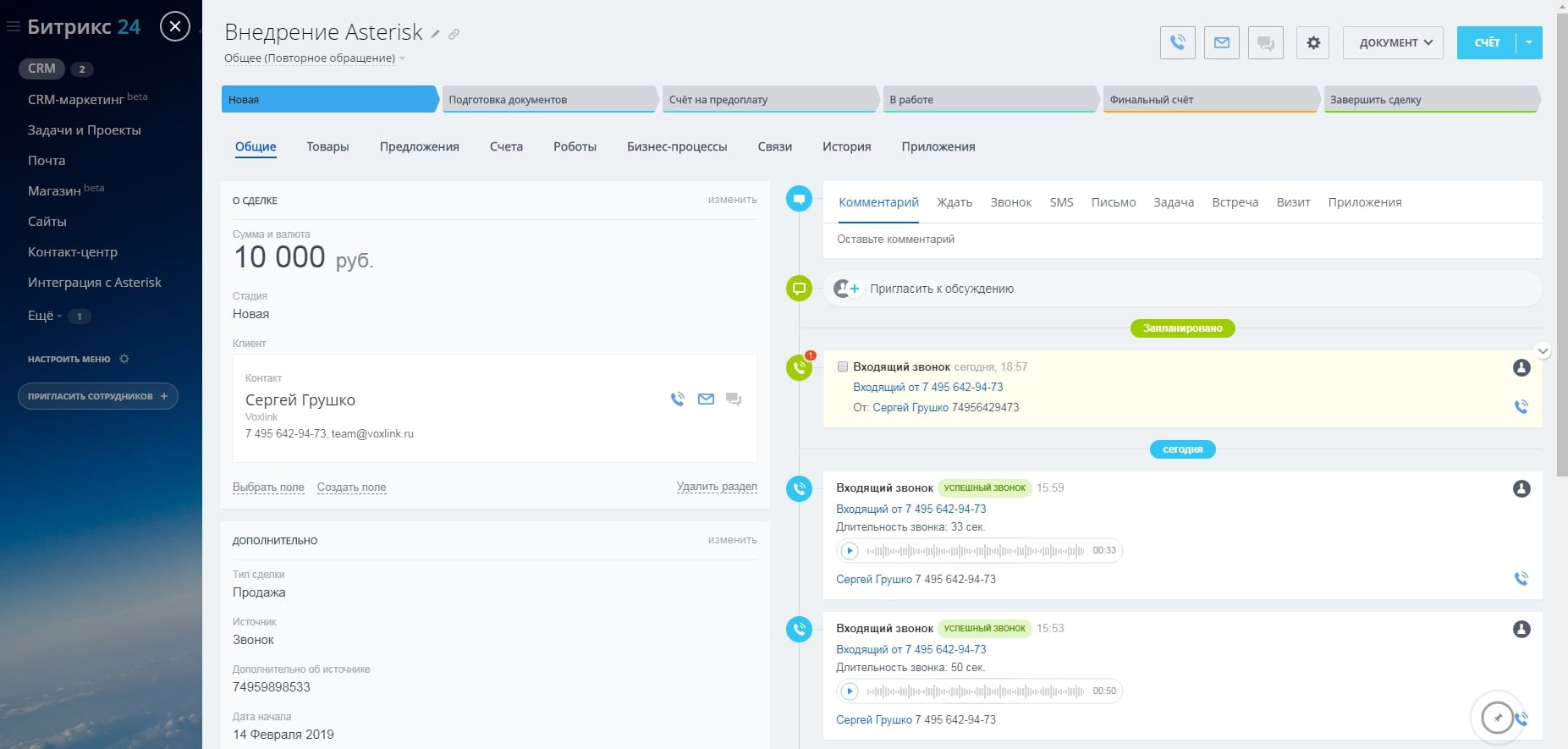1568x749 pixels.
Task: Seek within the 00:50 recording waveform
Action: [975, 691]
